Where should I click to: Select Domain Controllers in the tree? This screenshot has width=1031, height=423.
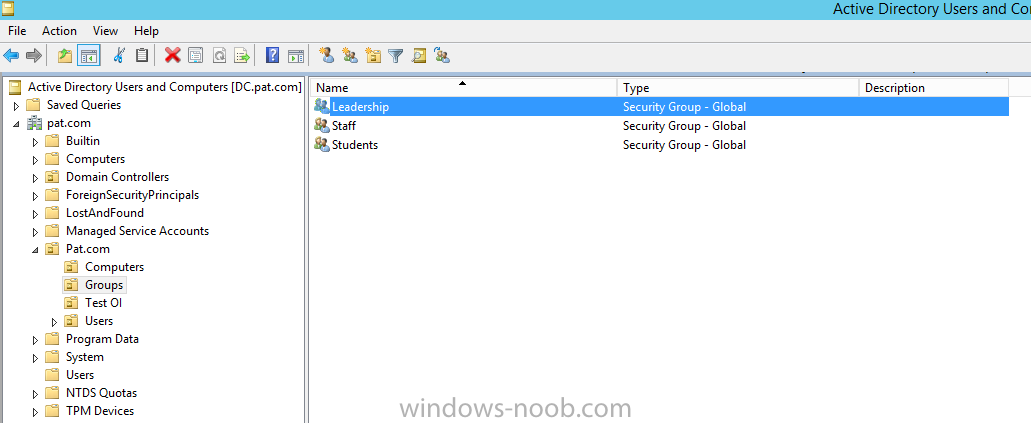point(117,177)
